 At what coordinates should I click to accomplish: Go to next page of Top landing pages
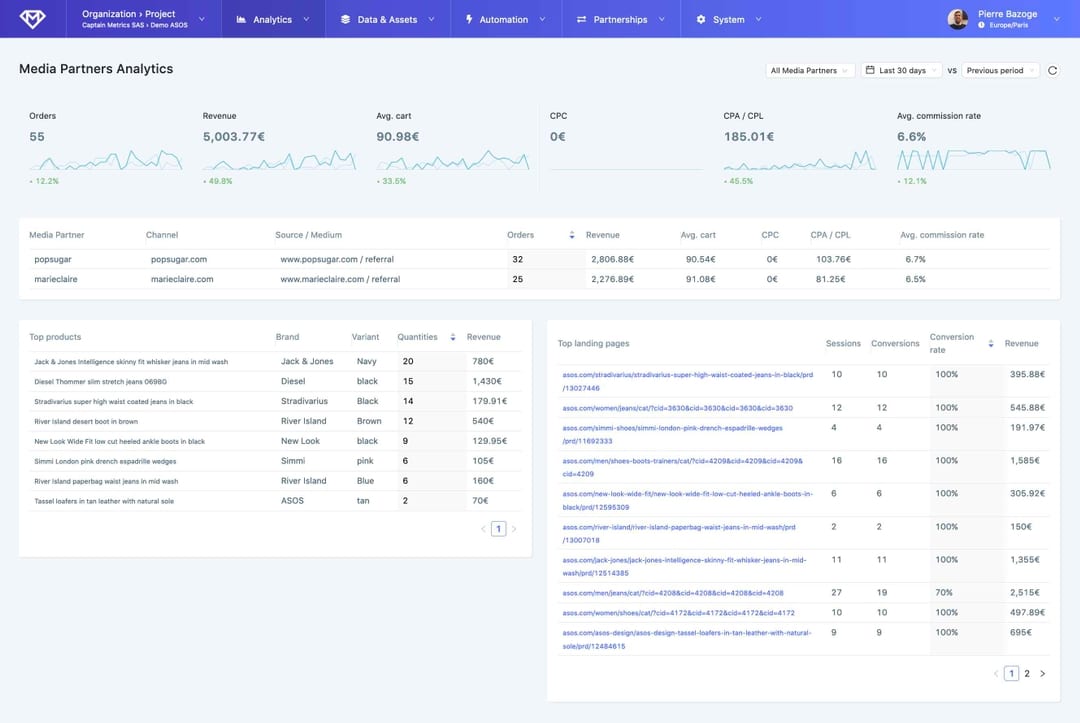point(1042,674)
